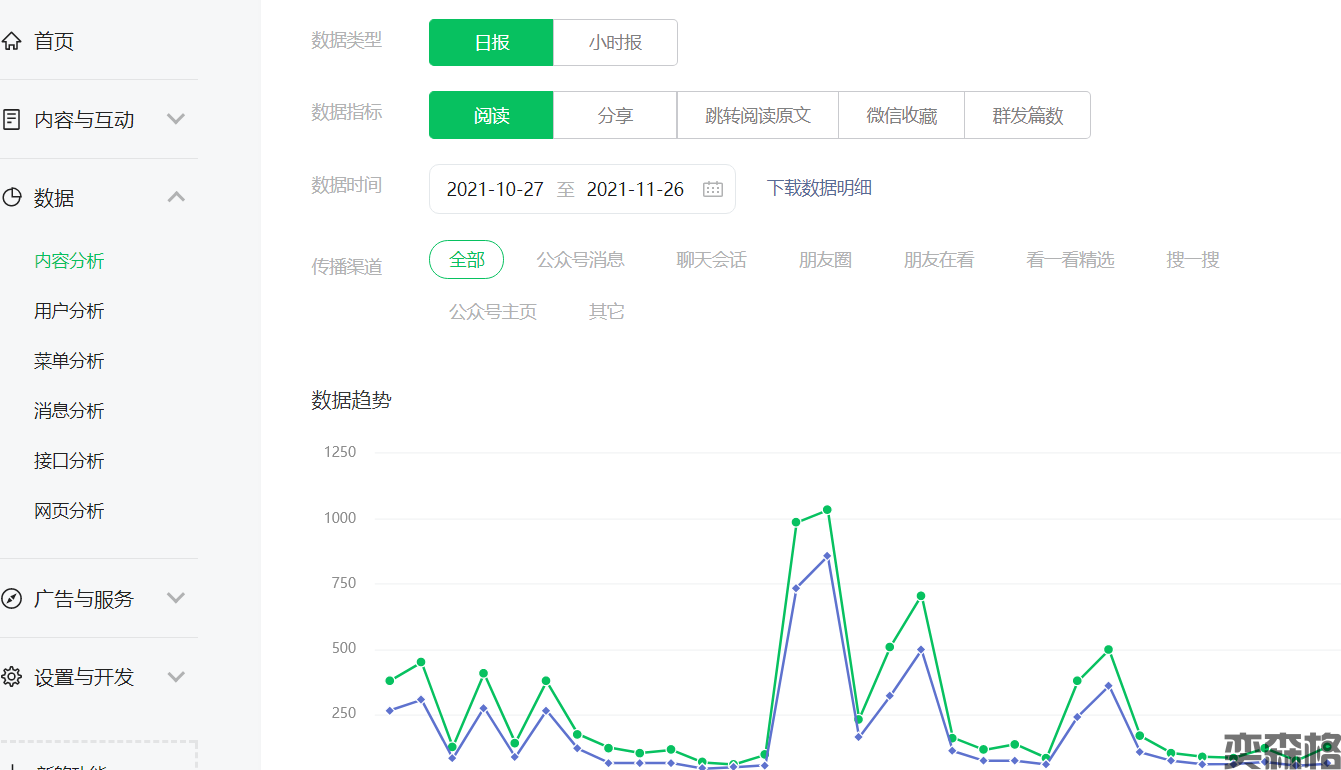This screenshot has height=770, width=1341.
Task: Switch to the 分享 metric tab
Action: (x=615, y=115)
